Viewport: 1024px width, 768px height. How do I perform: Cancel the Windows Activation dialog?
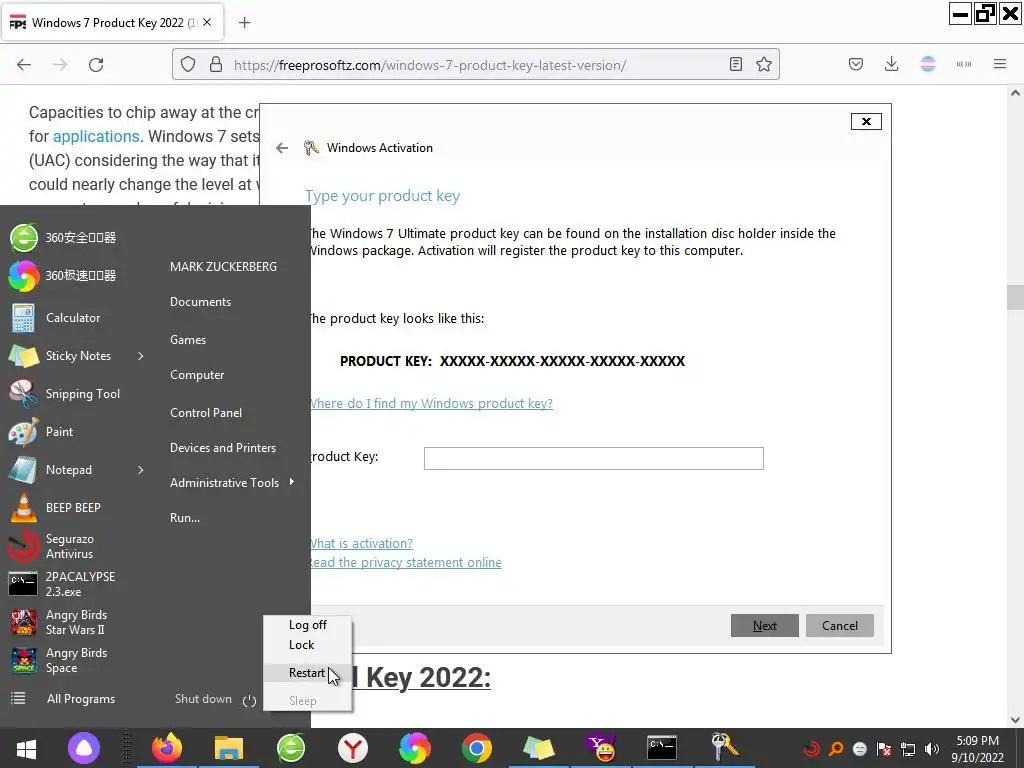pyautogui.click(x=840, y=626)
